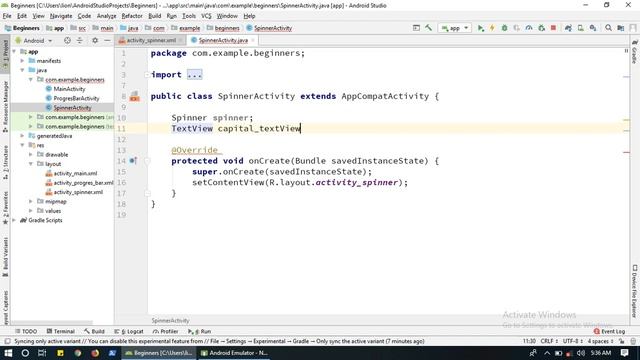Hide the project panel with minus icon
Image resolution: width=640 pixels, height=360 pixels.
(107, 40)
